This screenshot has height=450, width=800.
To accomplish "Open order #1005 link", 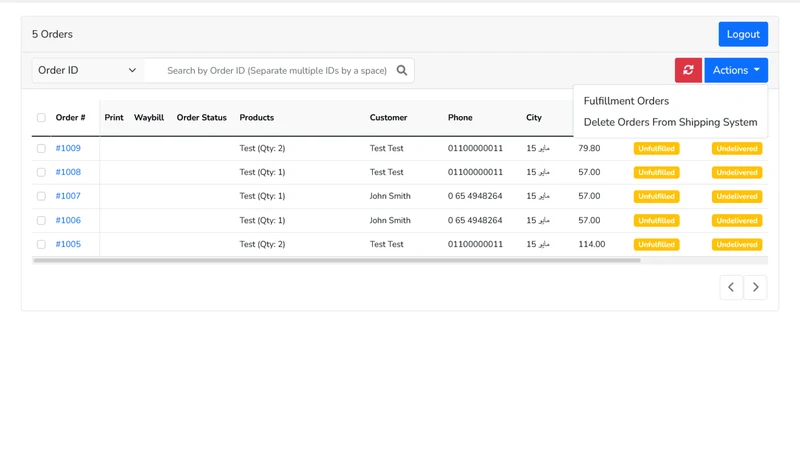I will pos(68,244).
